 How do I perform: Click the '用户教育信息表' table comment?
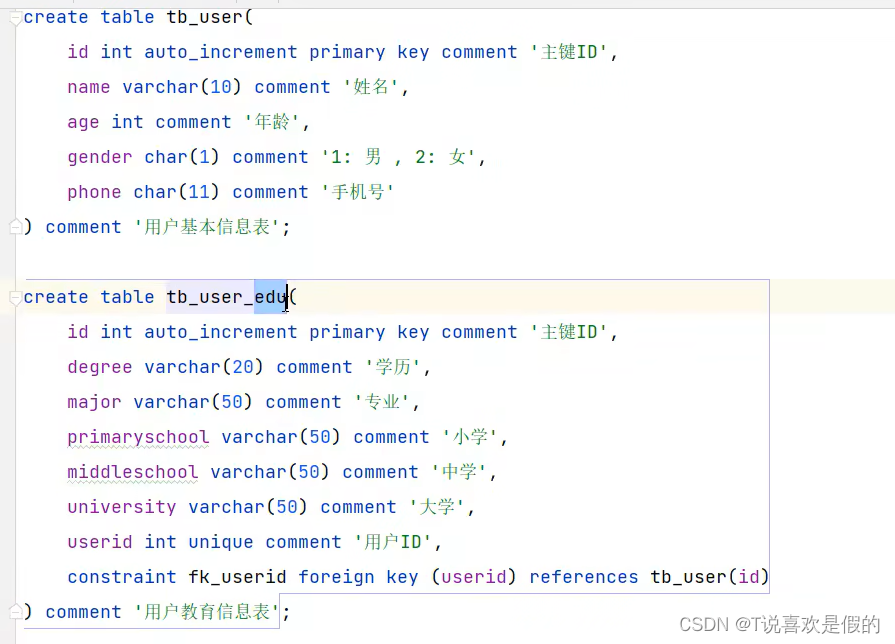pos(207,612)
